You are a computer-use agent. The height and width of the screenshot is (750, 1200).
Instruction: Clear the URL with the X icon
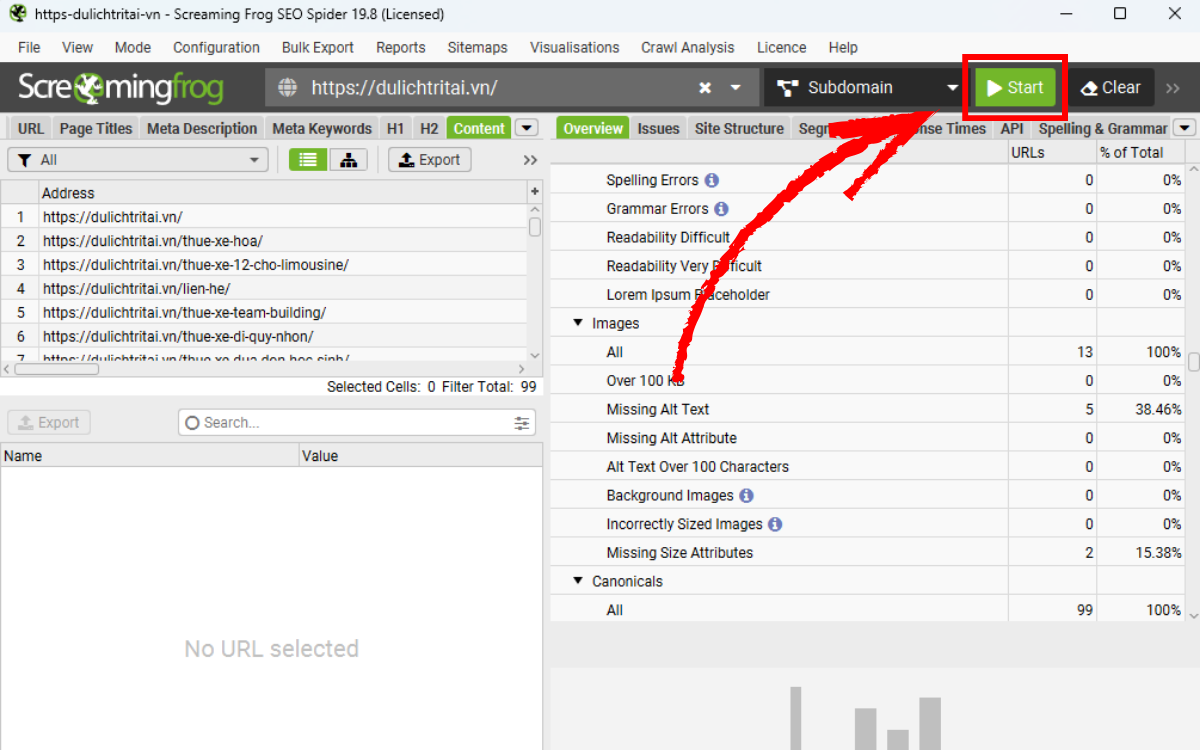coord(705,88)
